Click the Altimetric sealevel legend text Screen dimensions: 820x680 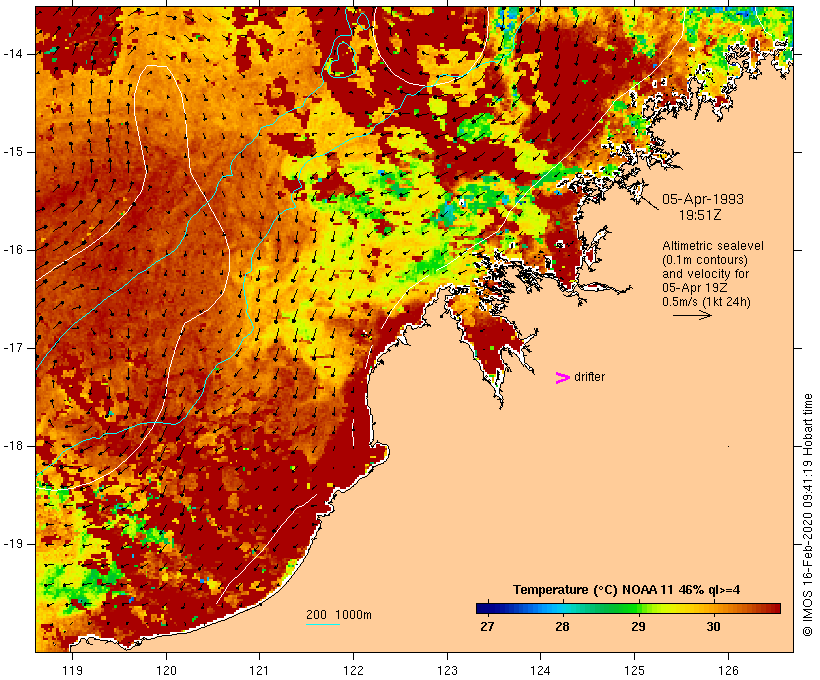click(x=713, y=246)
